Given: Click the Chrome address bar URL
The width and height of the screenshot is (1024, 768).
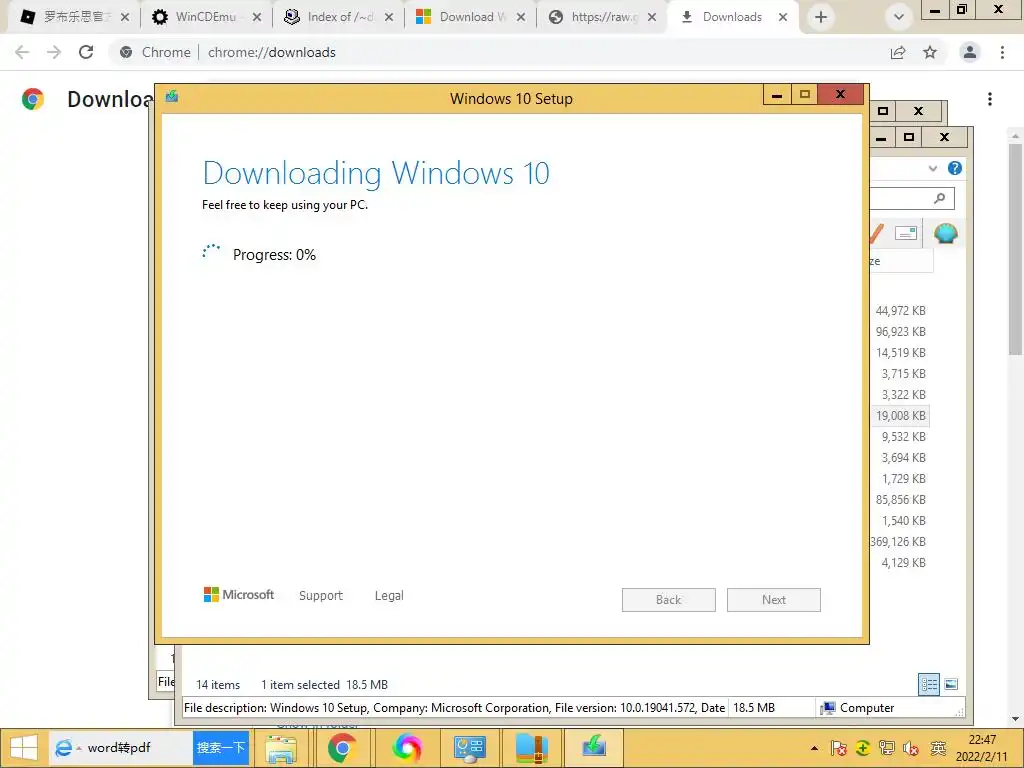Looking at the screenshot, I should point(272,52).
